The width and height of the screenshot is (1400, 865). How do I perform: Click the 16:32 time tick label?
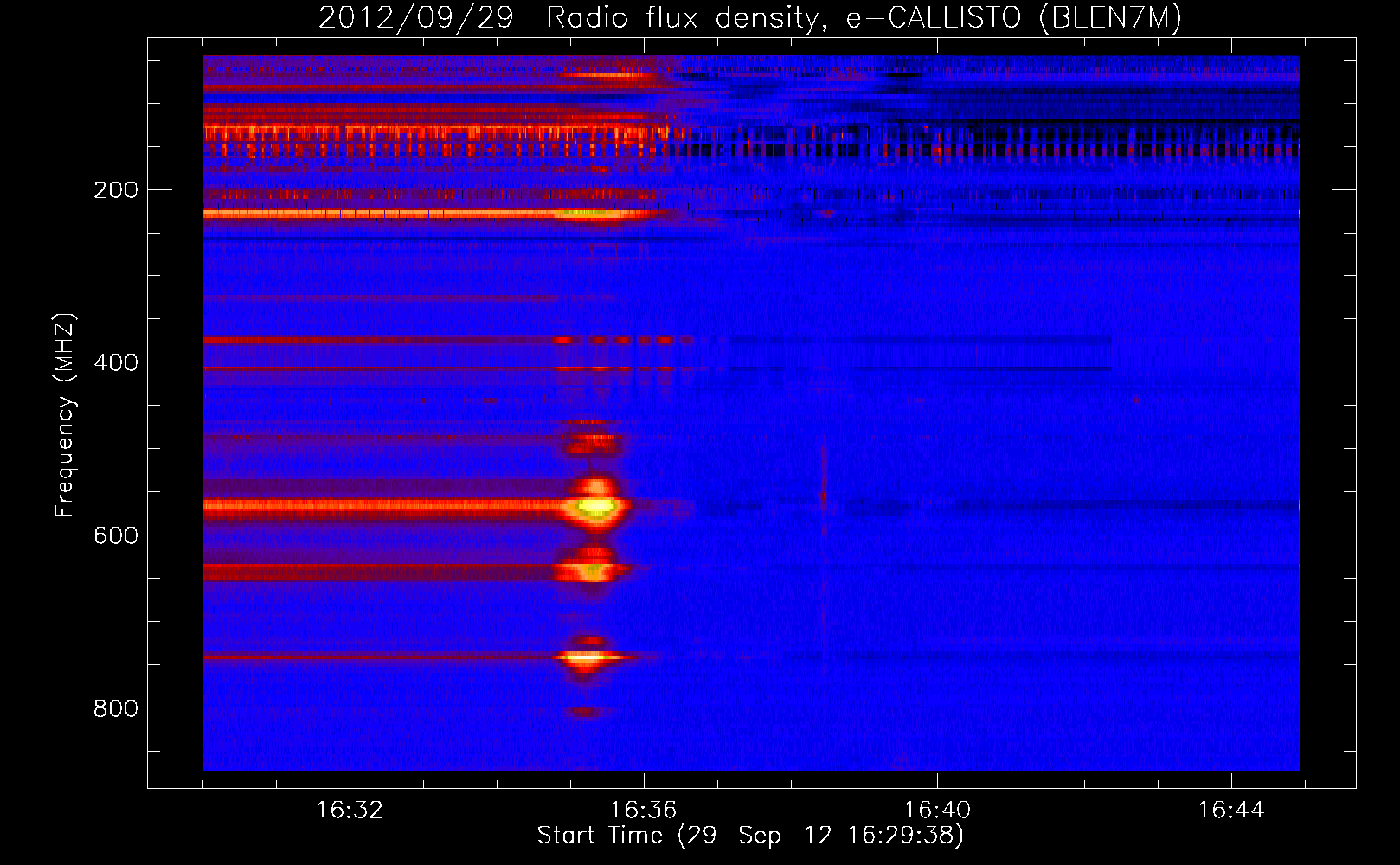click(x=350, y=811)
